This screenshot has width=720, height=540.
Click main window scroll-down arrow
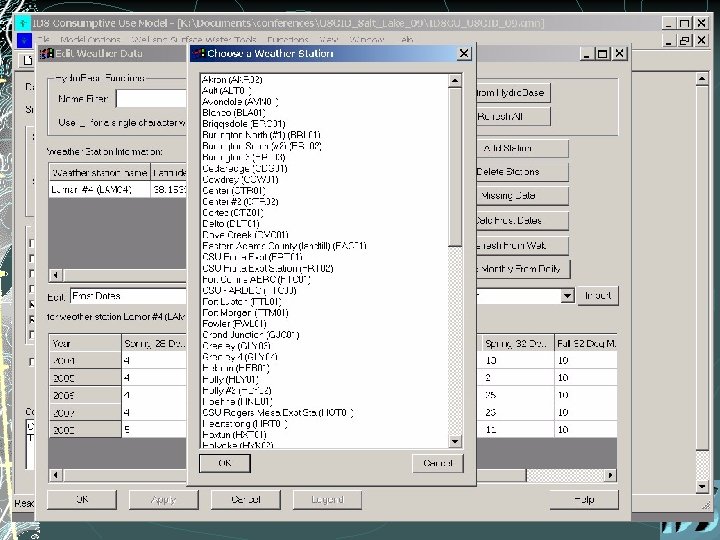click(x=702, y=487)
